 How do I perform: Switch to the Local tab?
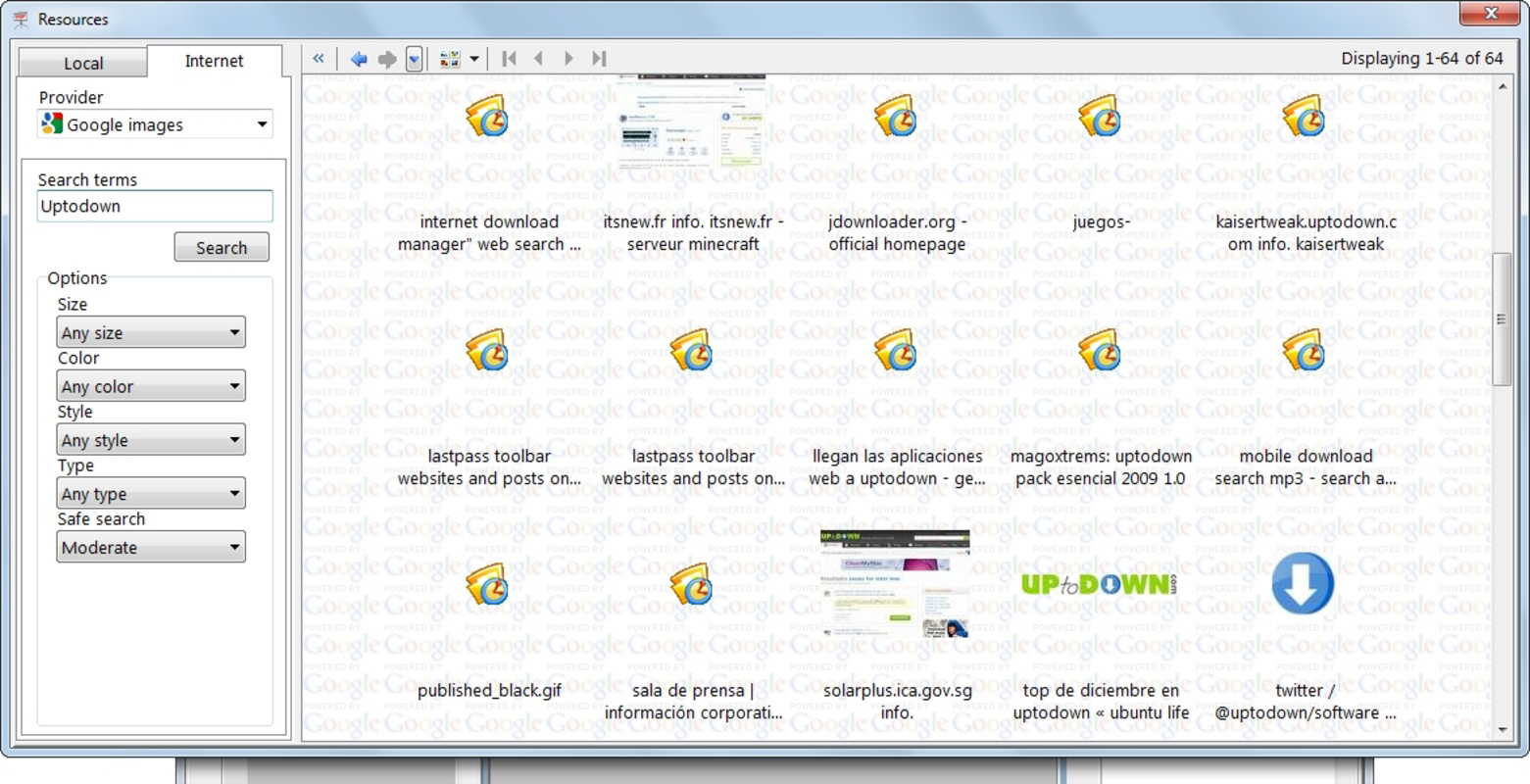(x=83, y=63)
